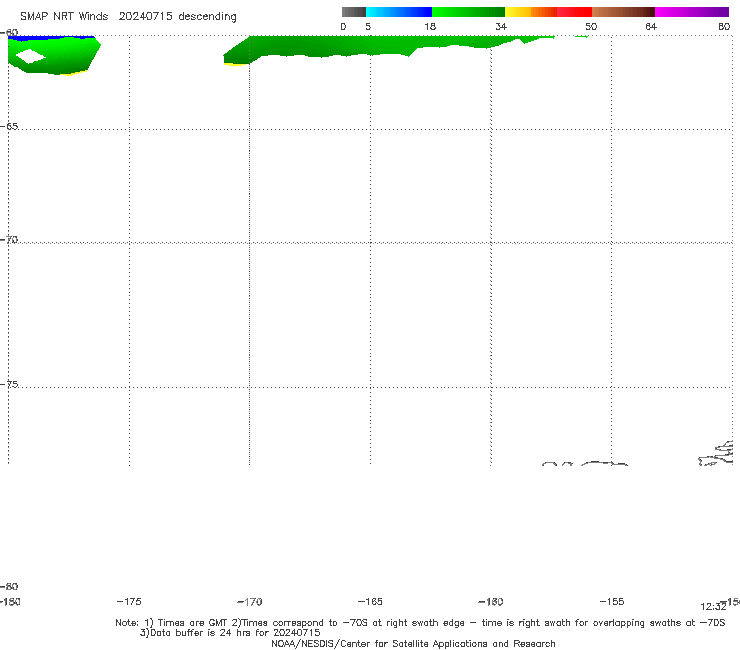The width and height of the screenshot is (740, 650).
Task: Click the magenta-purple segment of the color bar
Action: point(692,12)
